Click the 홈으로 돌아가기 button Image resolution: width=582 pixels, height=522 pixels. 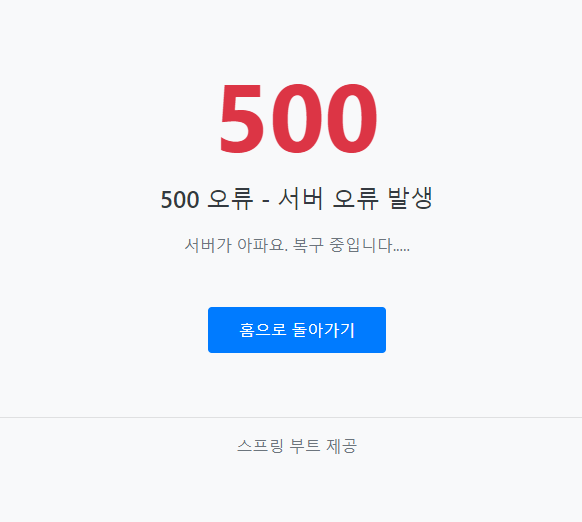297,330
